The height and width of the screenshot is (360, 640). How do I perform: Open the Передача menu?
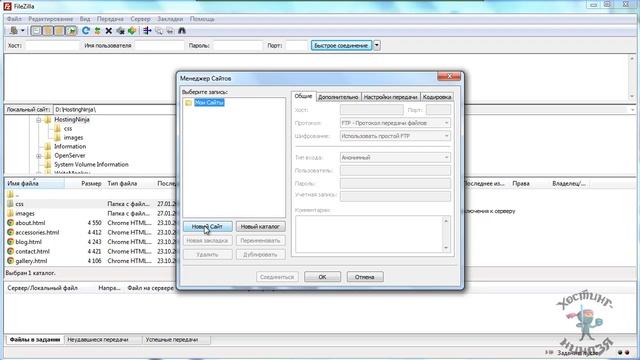(x=110, y=19)
